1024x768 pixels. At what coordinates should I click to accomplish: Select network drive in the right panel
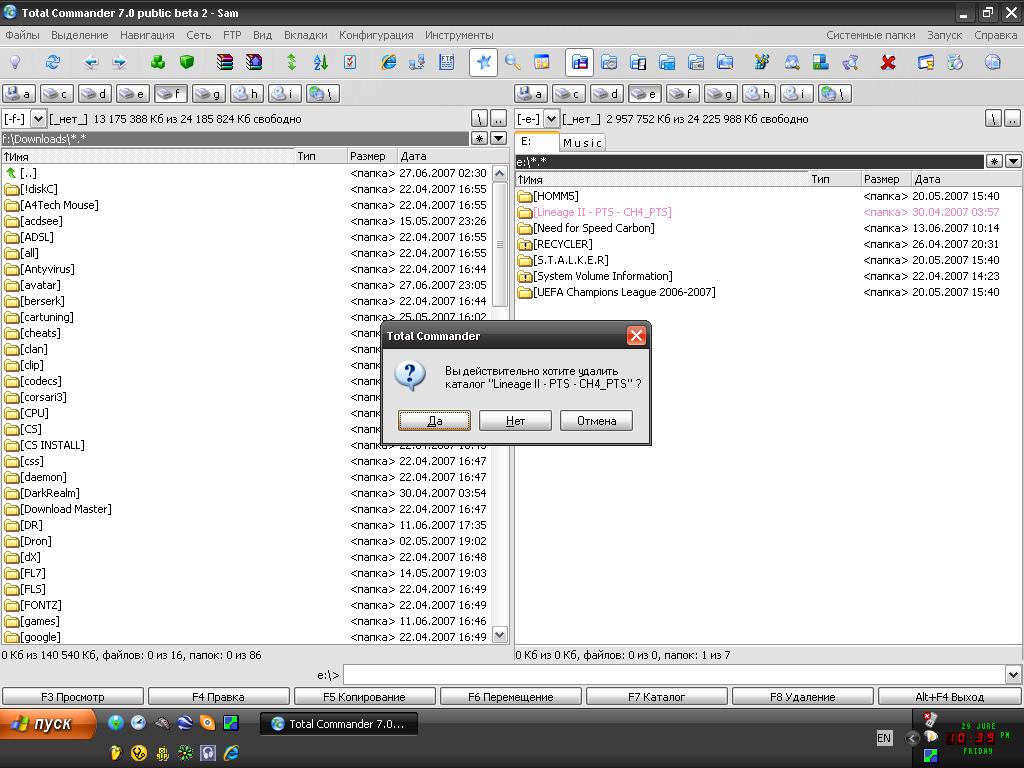pos(835,94)
